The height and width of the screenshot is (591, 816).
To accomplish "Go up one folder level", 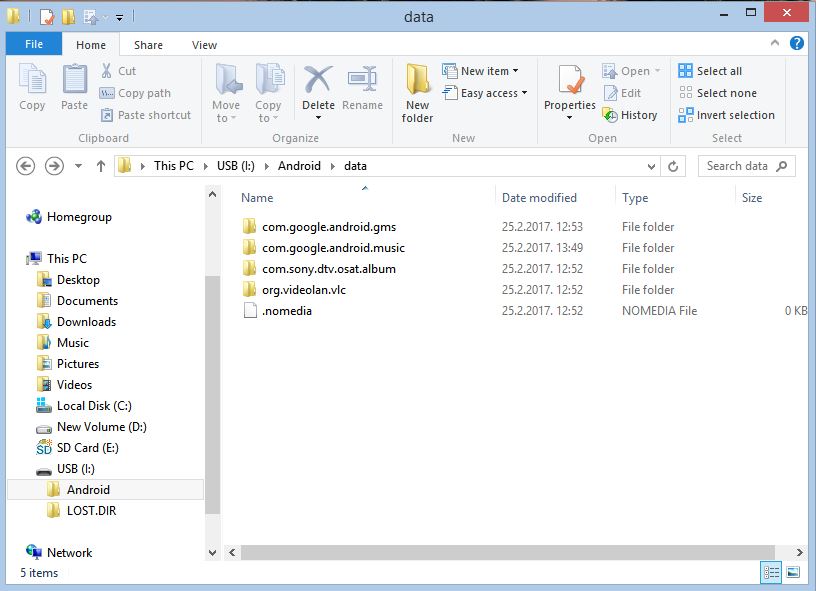I will pos(101,166).
